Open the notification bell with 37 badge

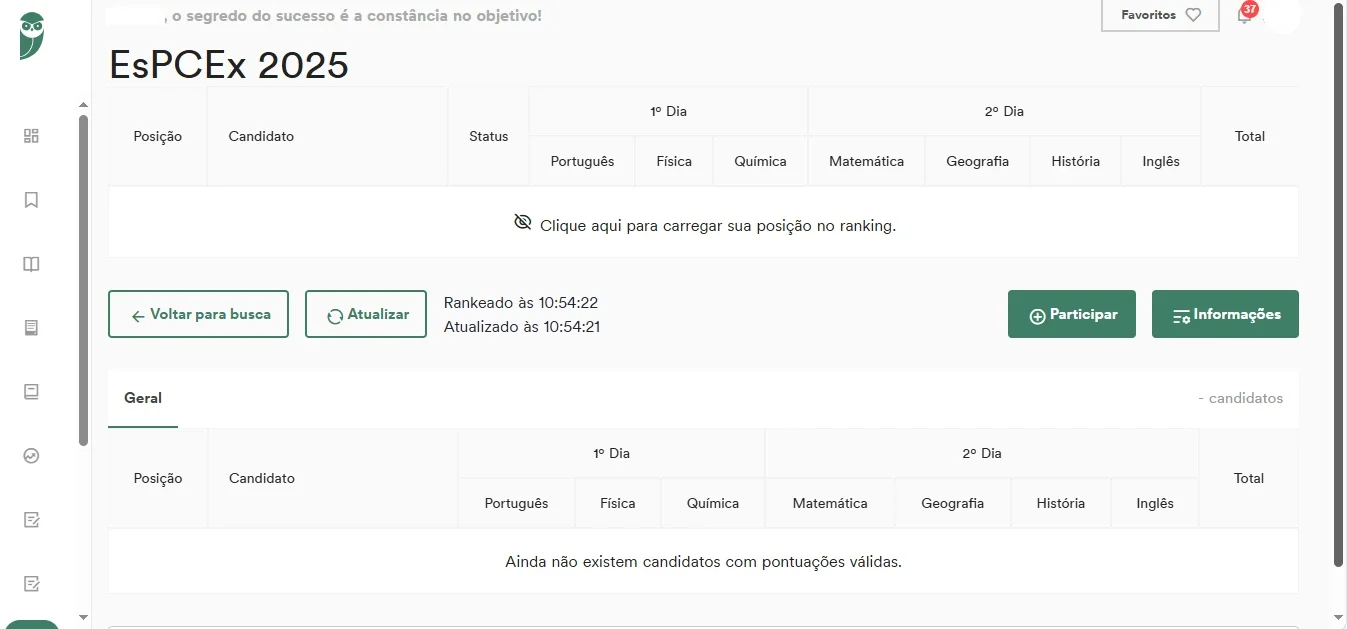tap(1244, 15)
